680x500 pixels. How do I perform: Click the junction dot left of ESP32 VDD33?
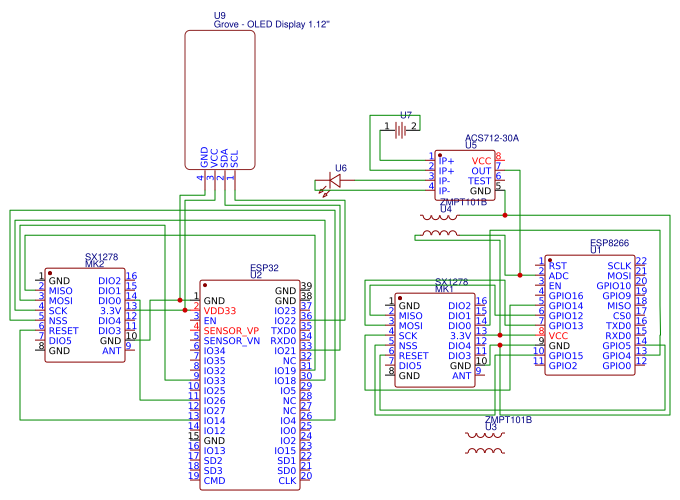[x=185, y=310]
